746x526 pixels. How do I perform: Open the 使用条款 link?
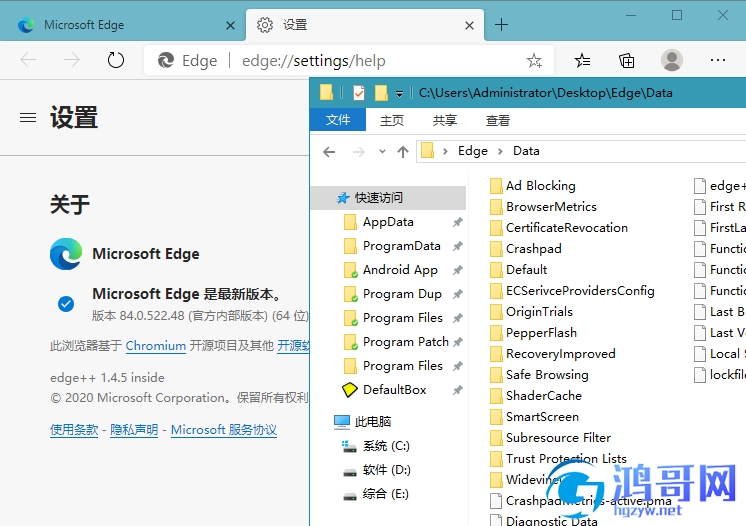pyautogui.click(x=74, y=430)
